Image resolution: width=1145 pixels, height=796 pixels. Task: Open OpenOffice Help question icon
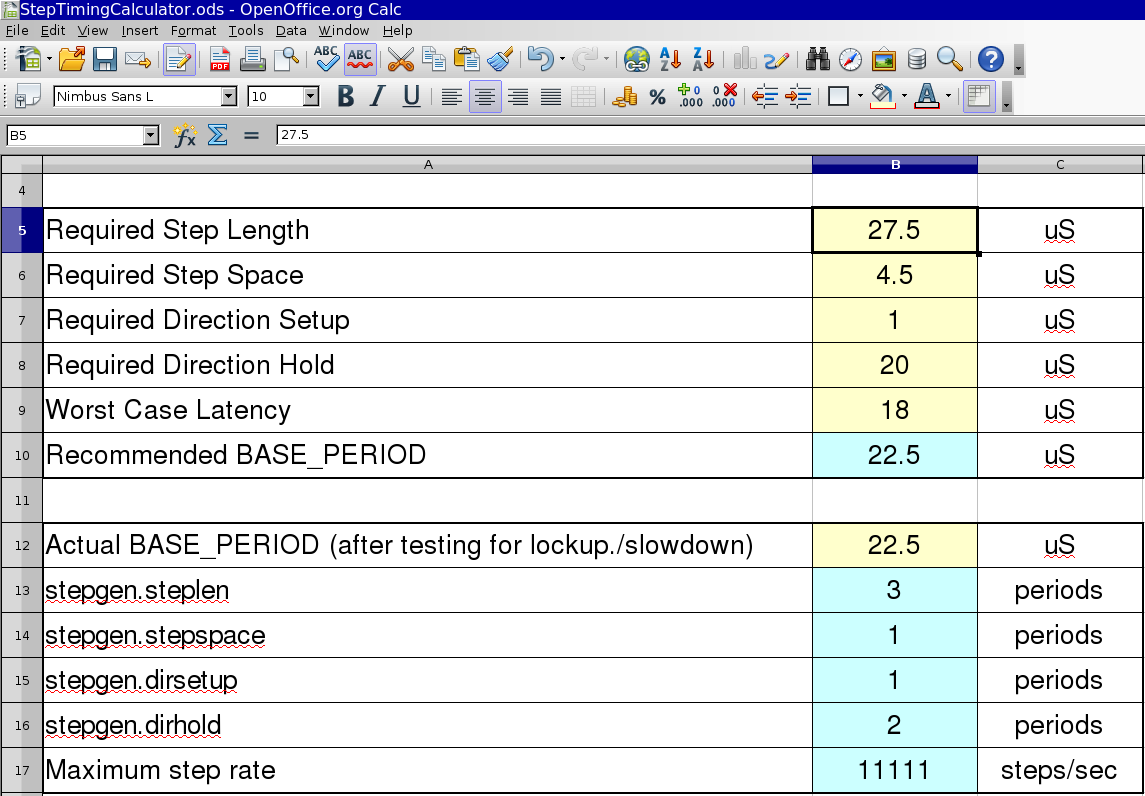pos(991,59)
